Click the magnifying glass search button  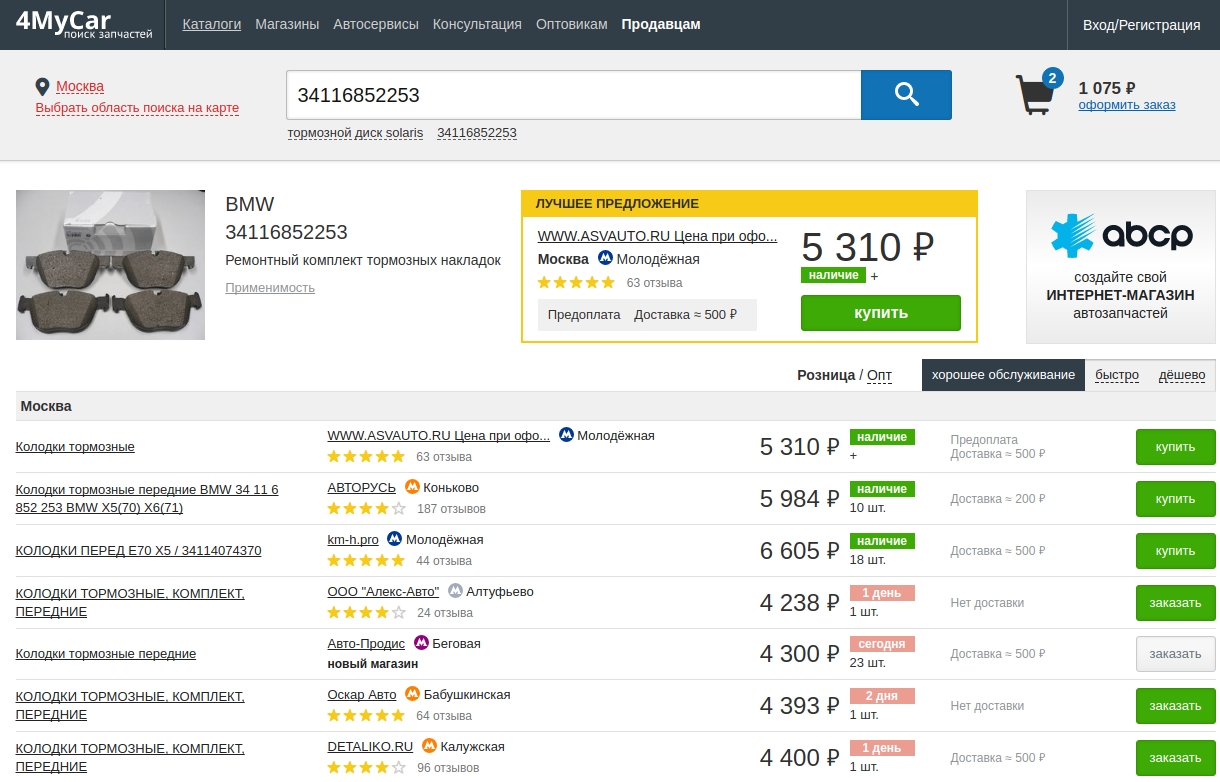pos(906,95)
